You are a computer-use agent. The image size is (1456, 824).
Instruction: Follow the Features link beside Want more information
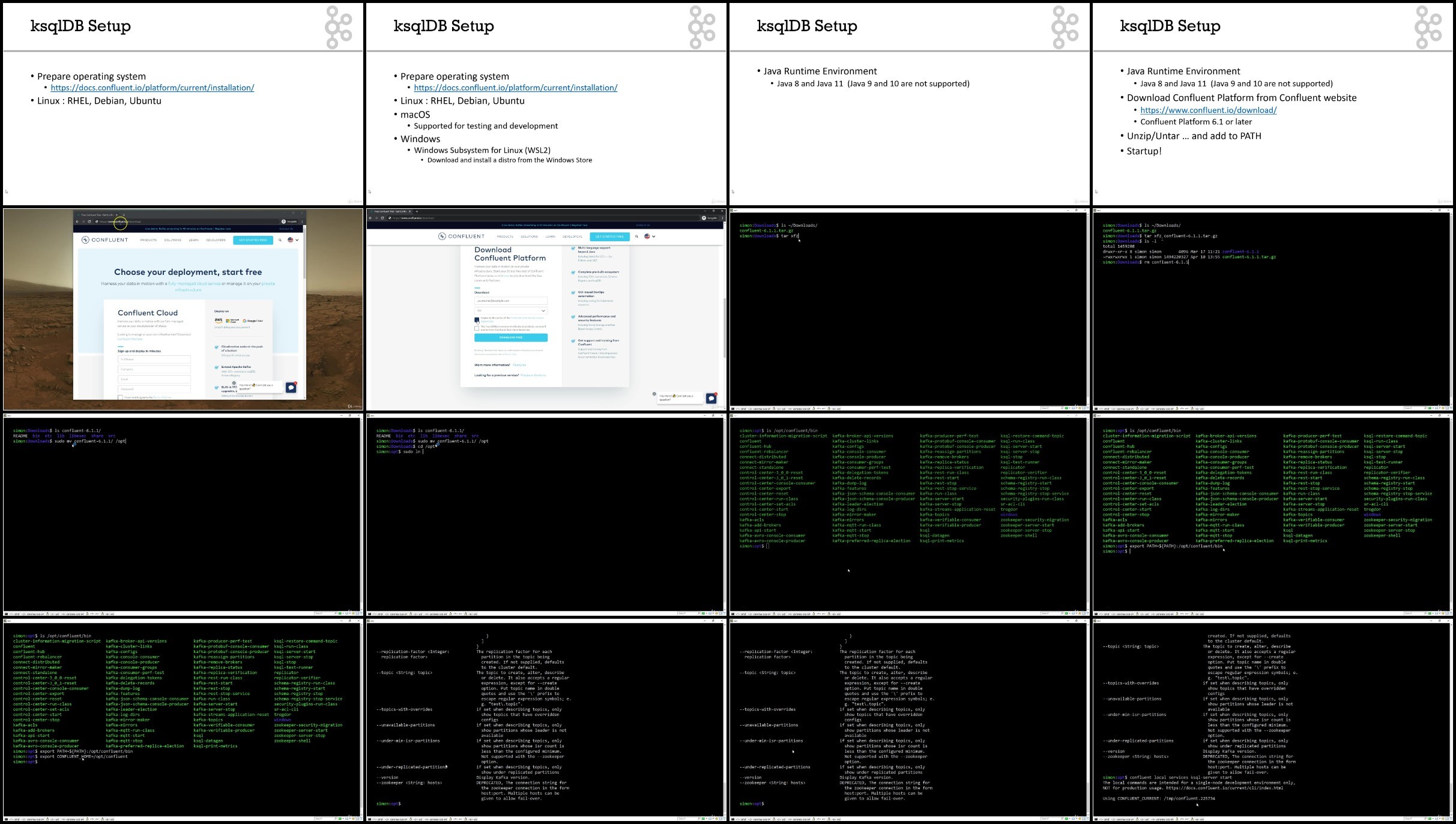point(519,365)
